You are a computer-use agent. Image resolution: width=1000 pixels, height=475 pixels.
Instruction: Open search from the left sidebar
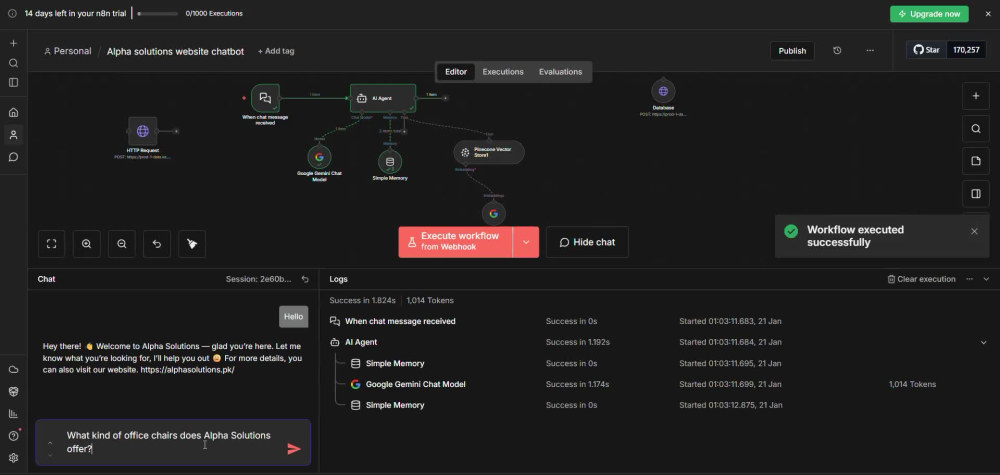click(13, 63)
